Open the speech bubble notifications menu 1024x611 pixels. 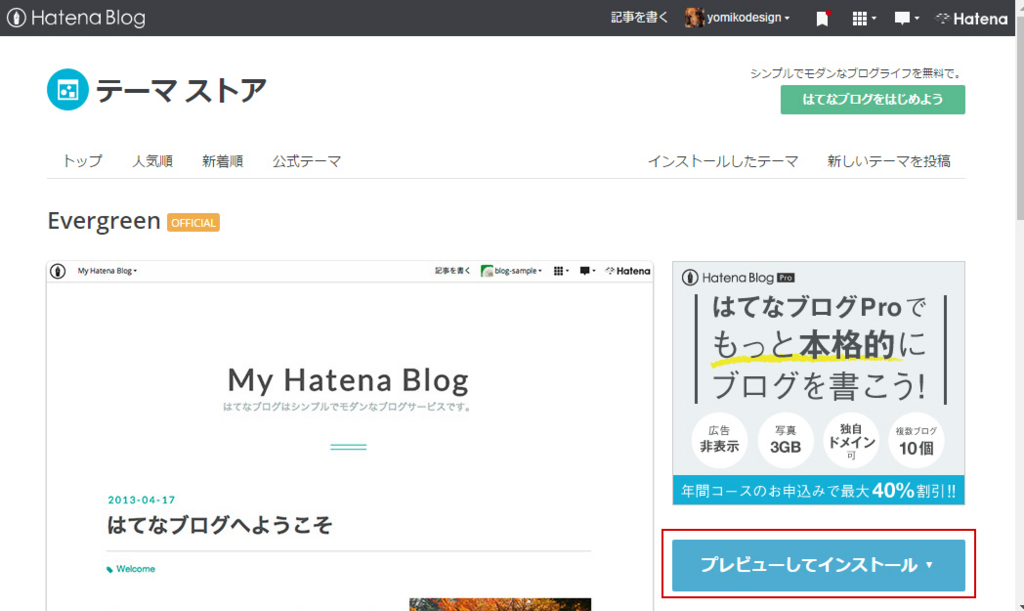point(906,18)
